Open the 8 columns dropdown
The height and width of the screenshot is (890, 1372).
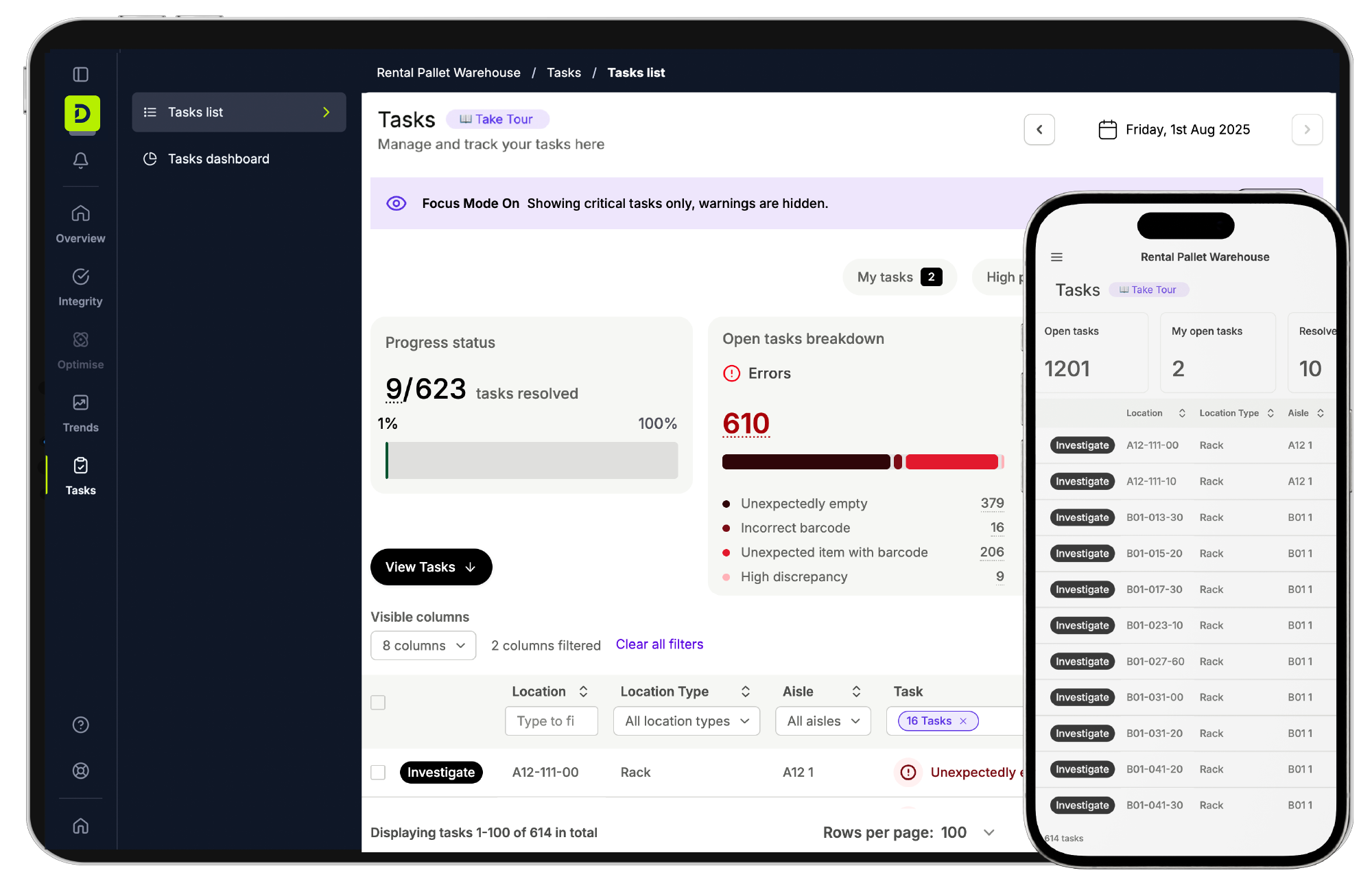coord(423,646)
